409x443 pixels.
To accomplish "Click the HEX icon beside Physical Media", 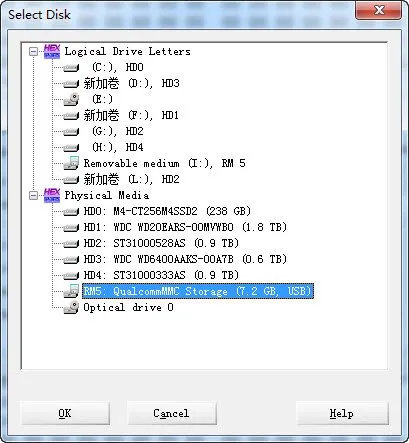I will click(x=52, y=195).
